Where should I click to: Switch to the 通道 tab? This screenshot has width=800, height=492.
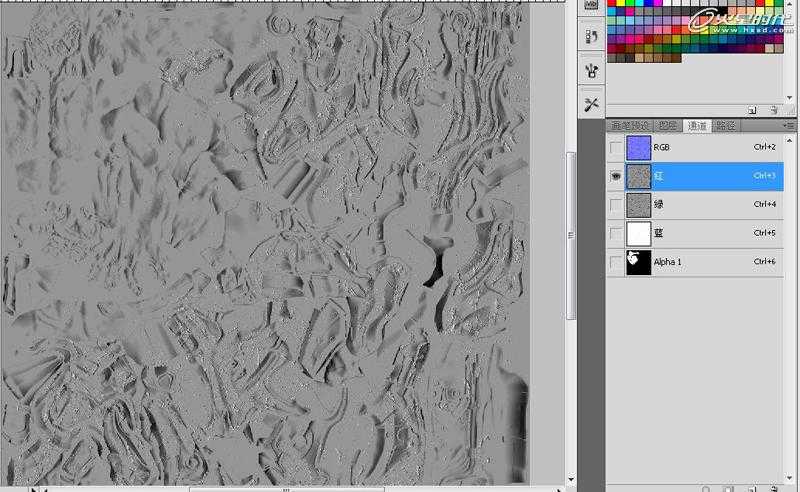point(697,125)
